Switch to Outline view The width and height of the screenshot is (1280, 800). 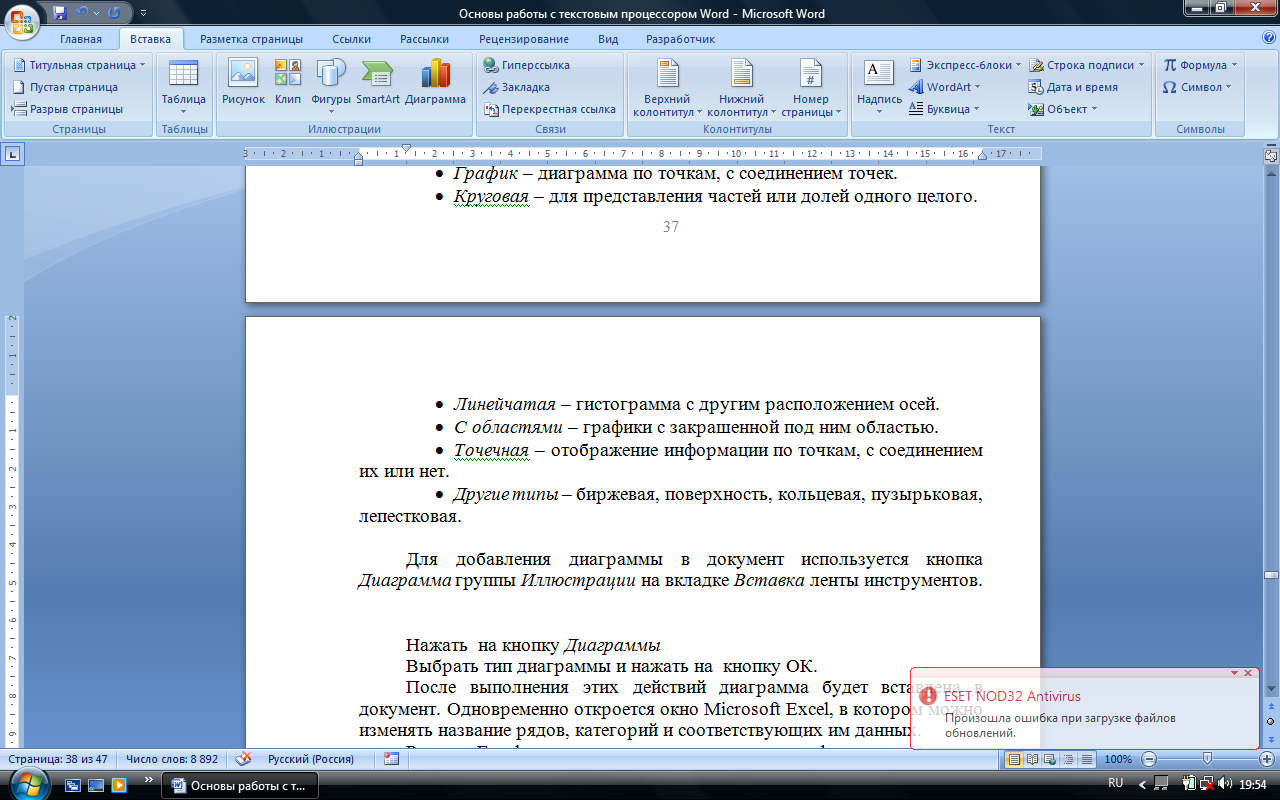click(x=1068, y=759)
